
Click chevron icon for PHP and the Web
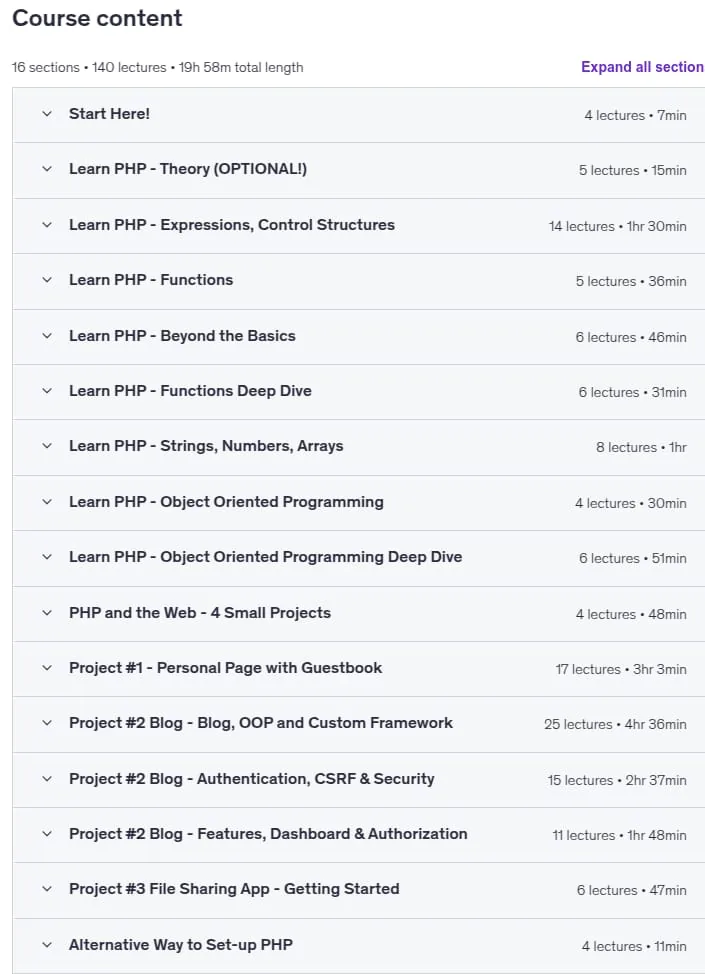pyautogui.click(x=47, y=613)
